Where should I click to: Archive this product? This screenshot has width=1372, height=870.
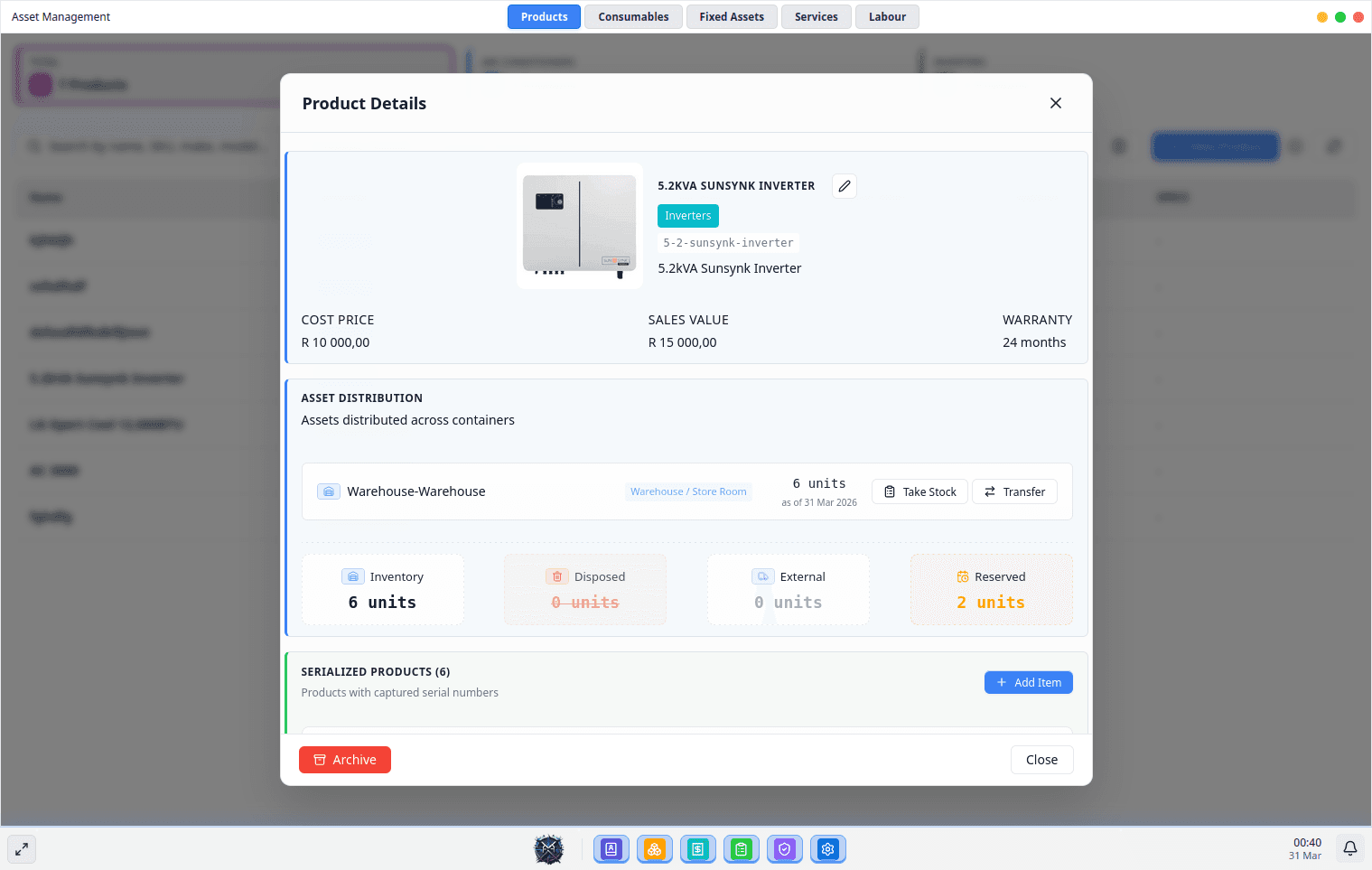point(345,760)
